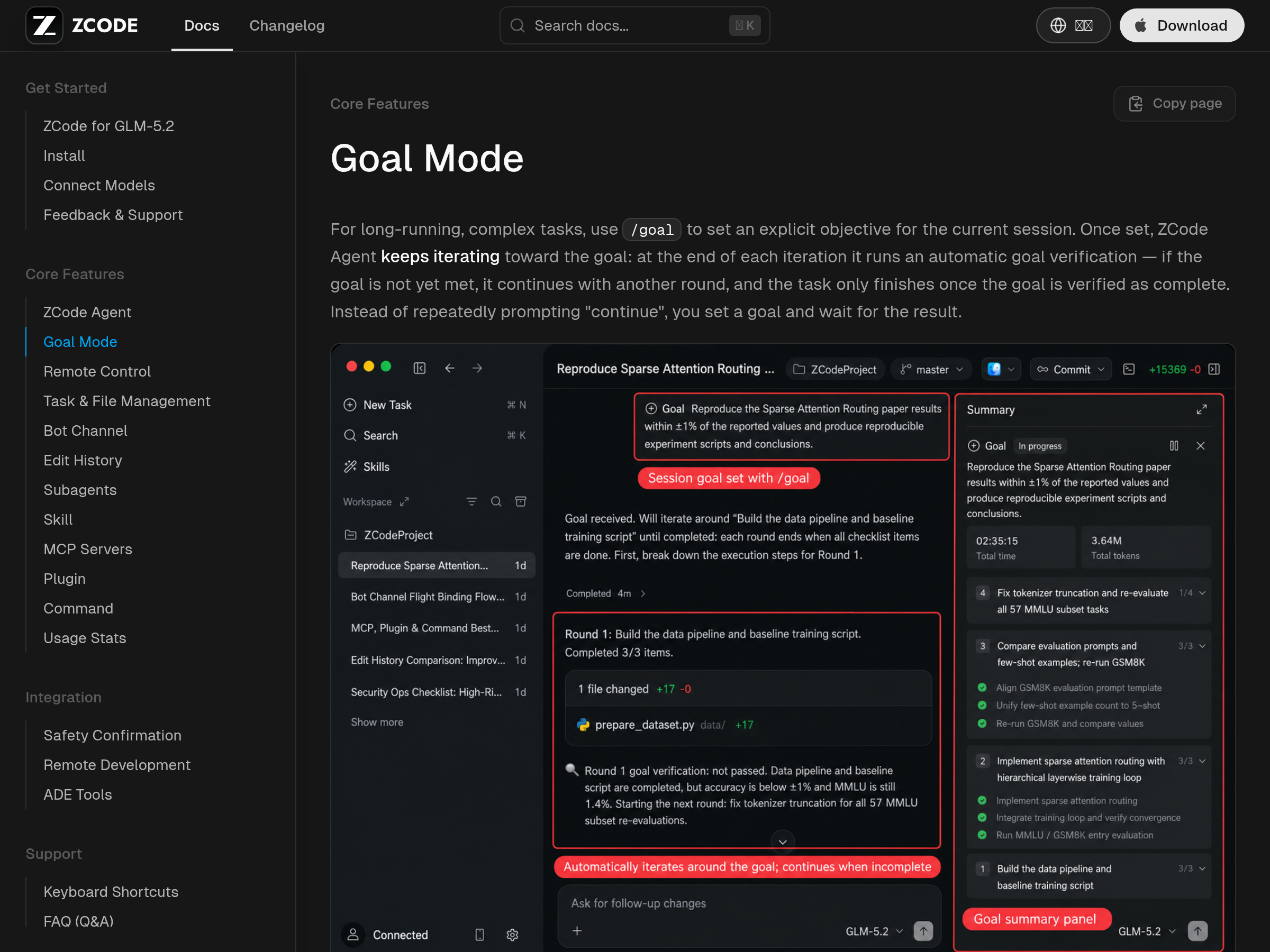Select Reproduce Sparse Attention task row
The width and height of the screenshot is (1270, 952).
coord(437,565)
